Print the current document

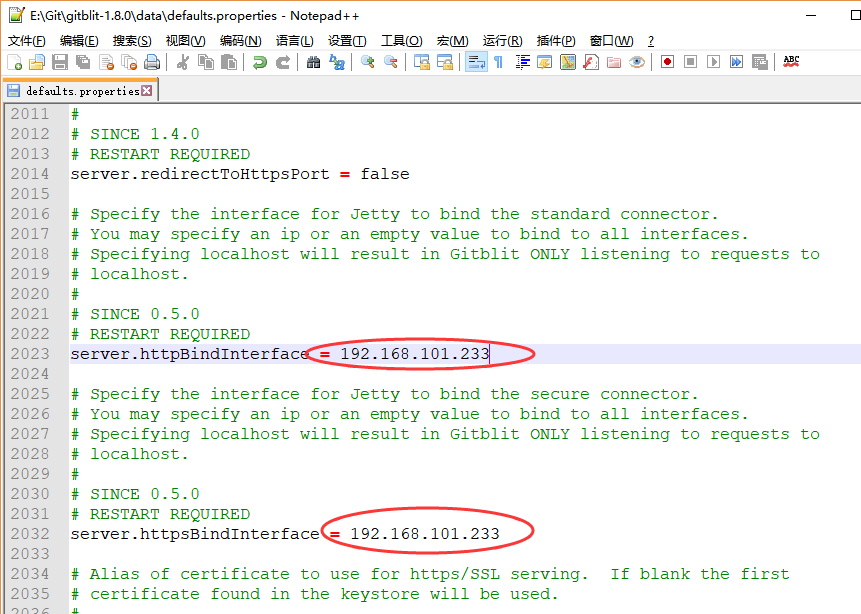[x=152, y=63]
